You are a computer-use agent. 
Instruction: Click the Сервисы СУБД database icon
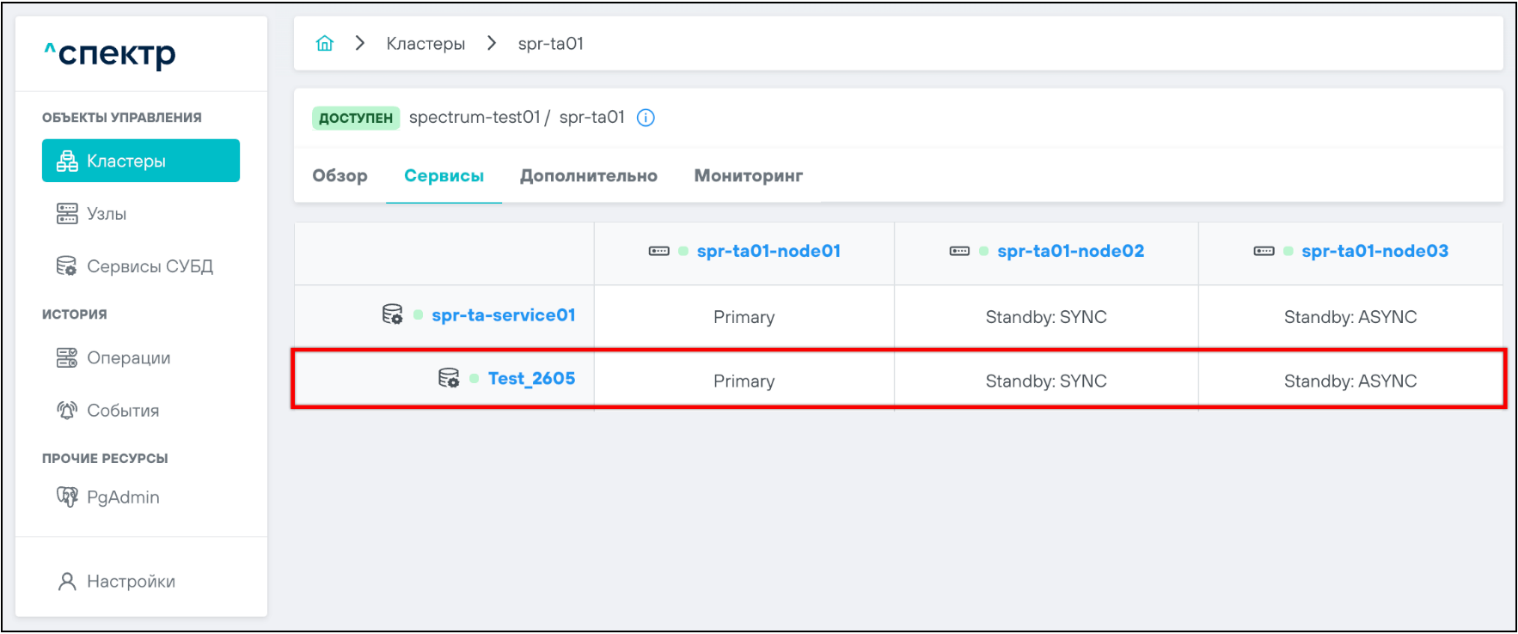[66, 267]
